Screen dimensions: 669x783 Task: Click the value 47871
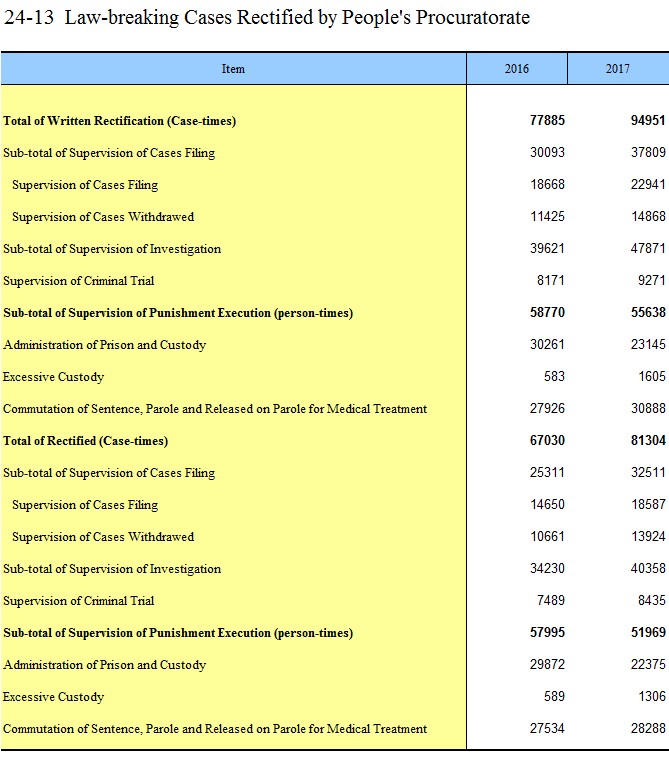click(648, 248)
